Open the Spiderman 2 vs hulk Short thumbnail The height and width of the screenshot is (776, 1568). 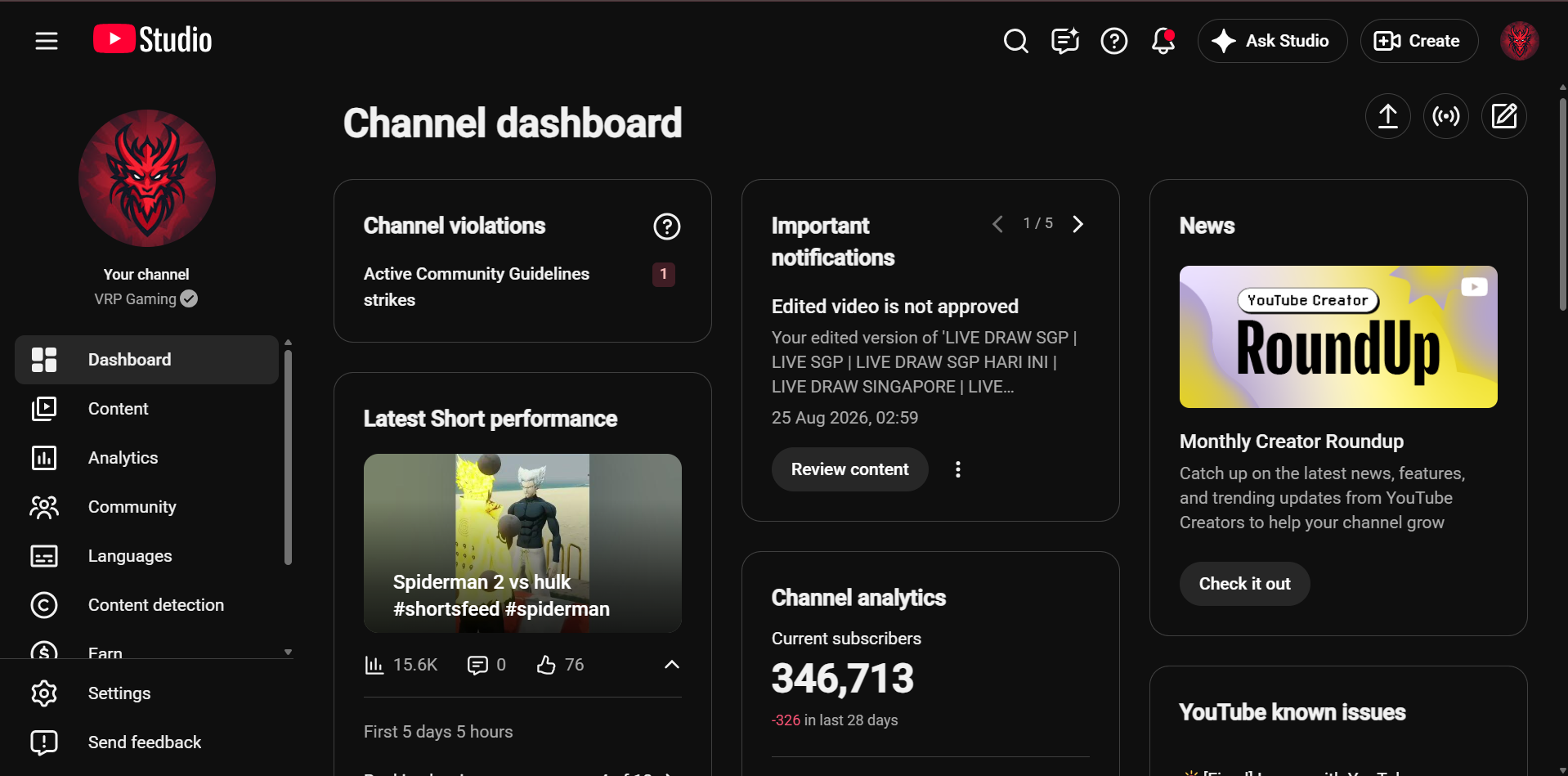pos(522,543)
